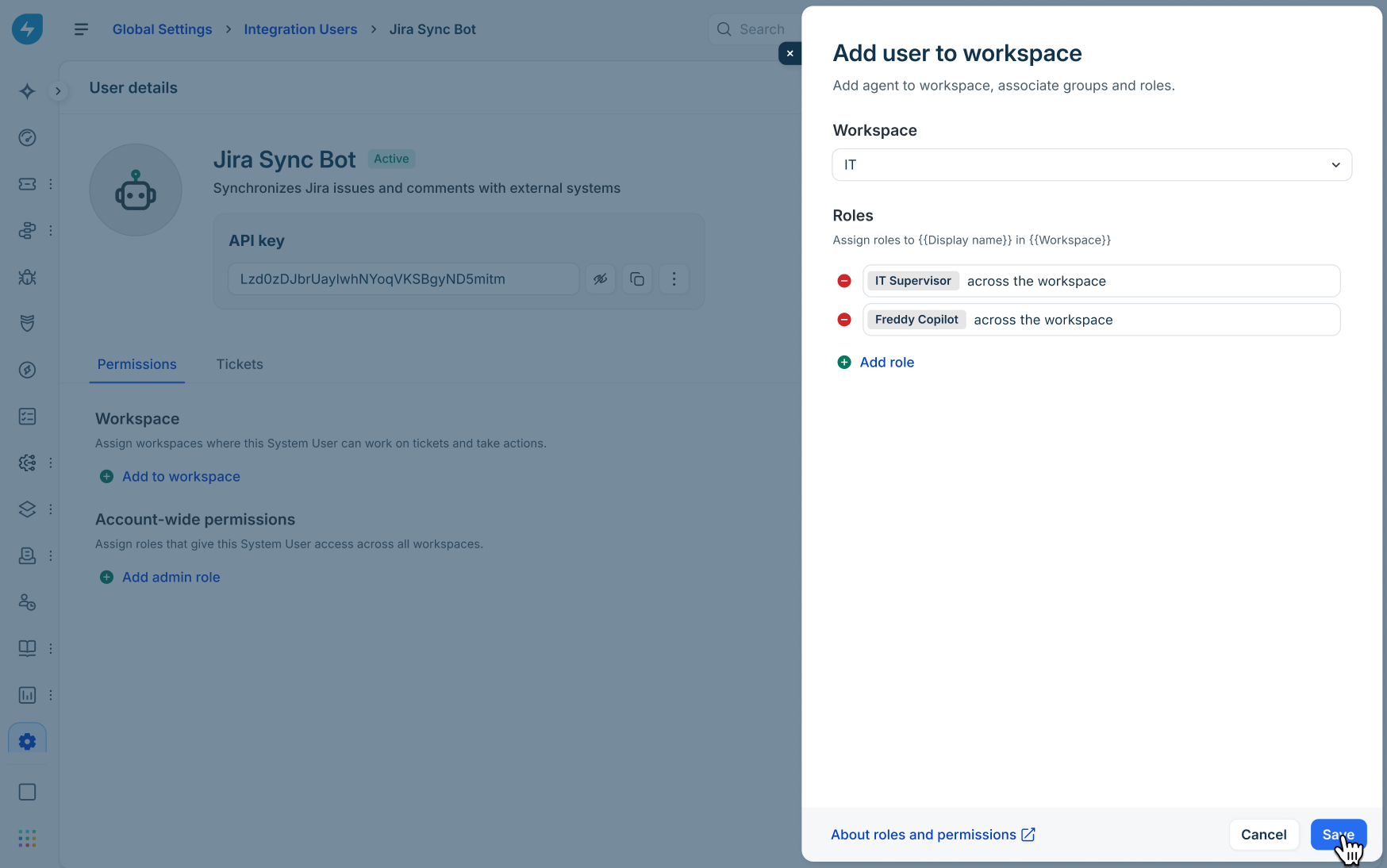Remove the Freddy Copilot role

point(844,320)
